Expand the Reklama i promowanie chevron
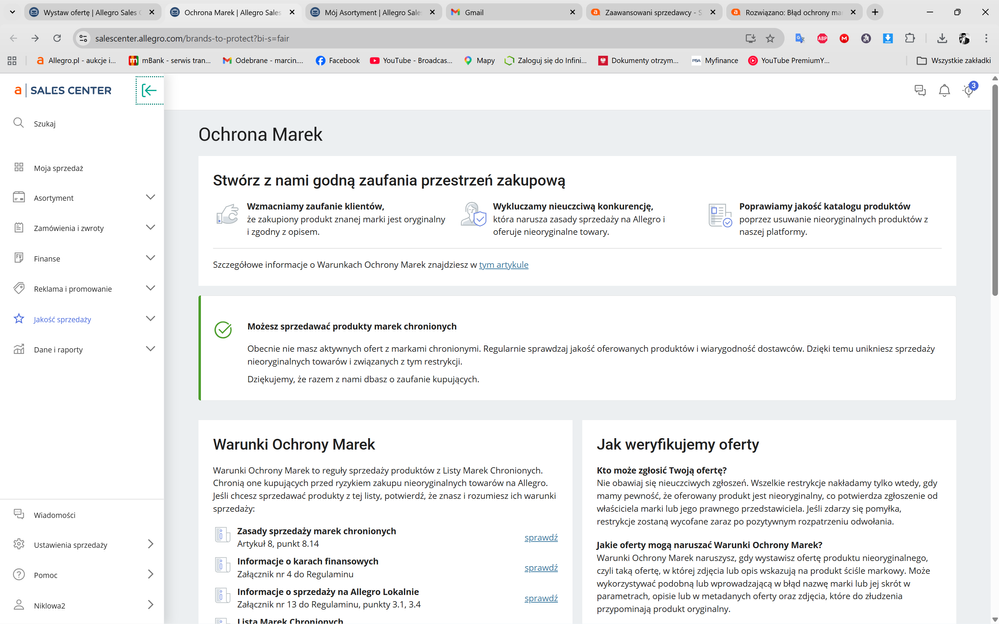 [150, 288]
